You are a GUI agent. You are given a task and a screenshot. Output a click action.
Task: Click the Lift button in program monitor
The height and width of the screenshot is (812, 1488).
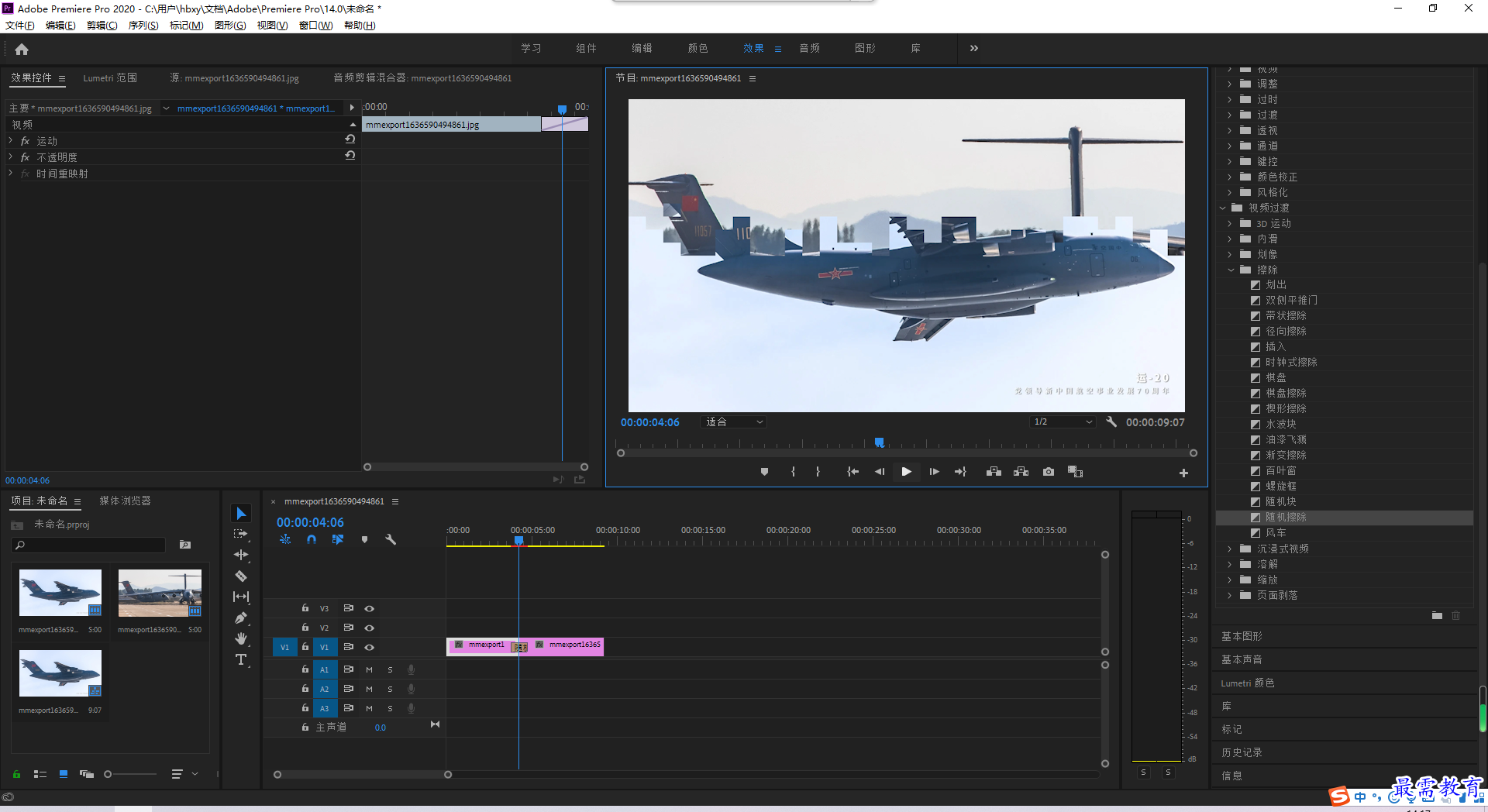click(x=994, y=472)
